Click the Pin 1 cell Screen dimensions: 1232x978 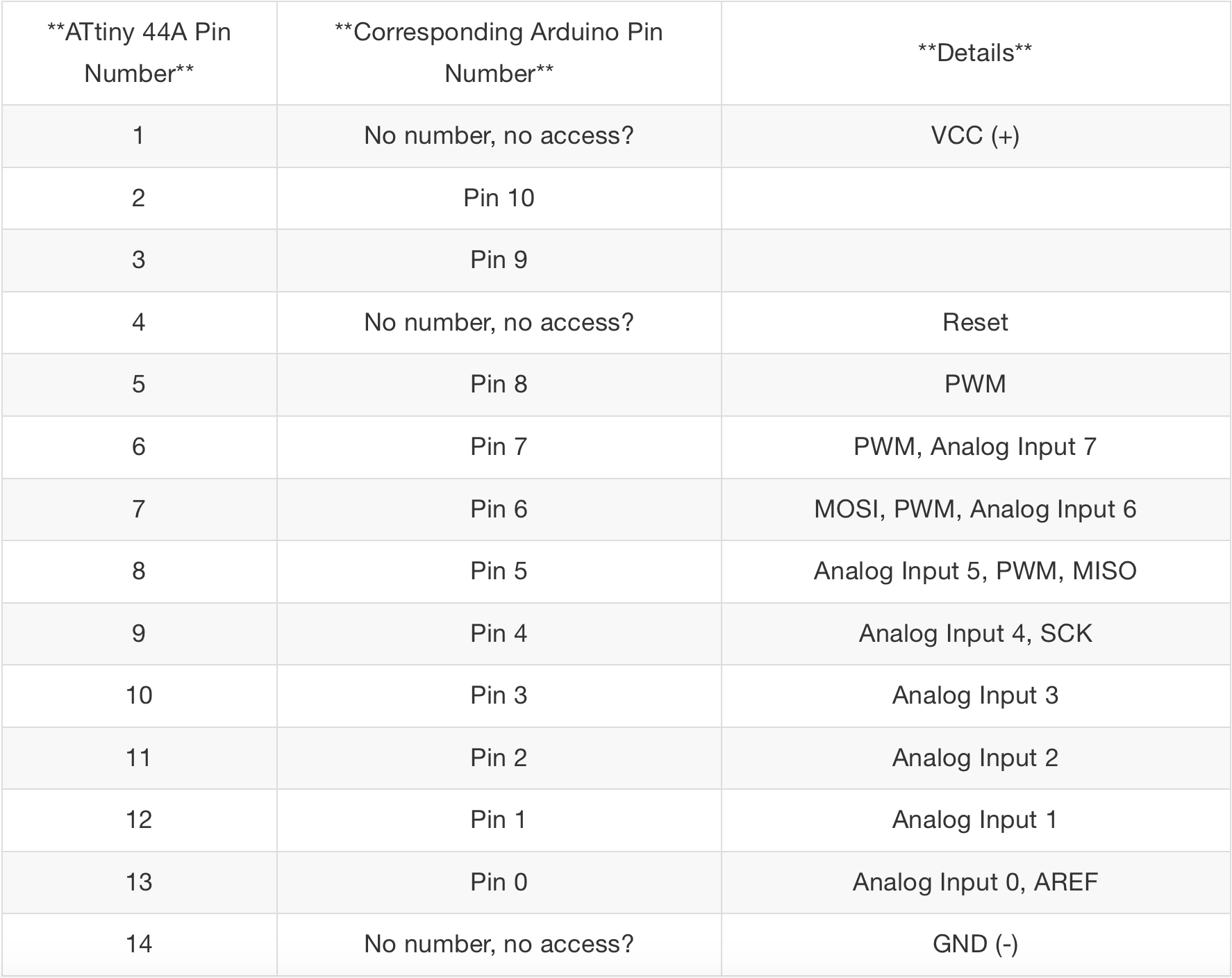point(499,820)
